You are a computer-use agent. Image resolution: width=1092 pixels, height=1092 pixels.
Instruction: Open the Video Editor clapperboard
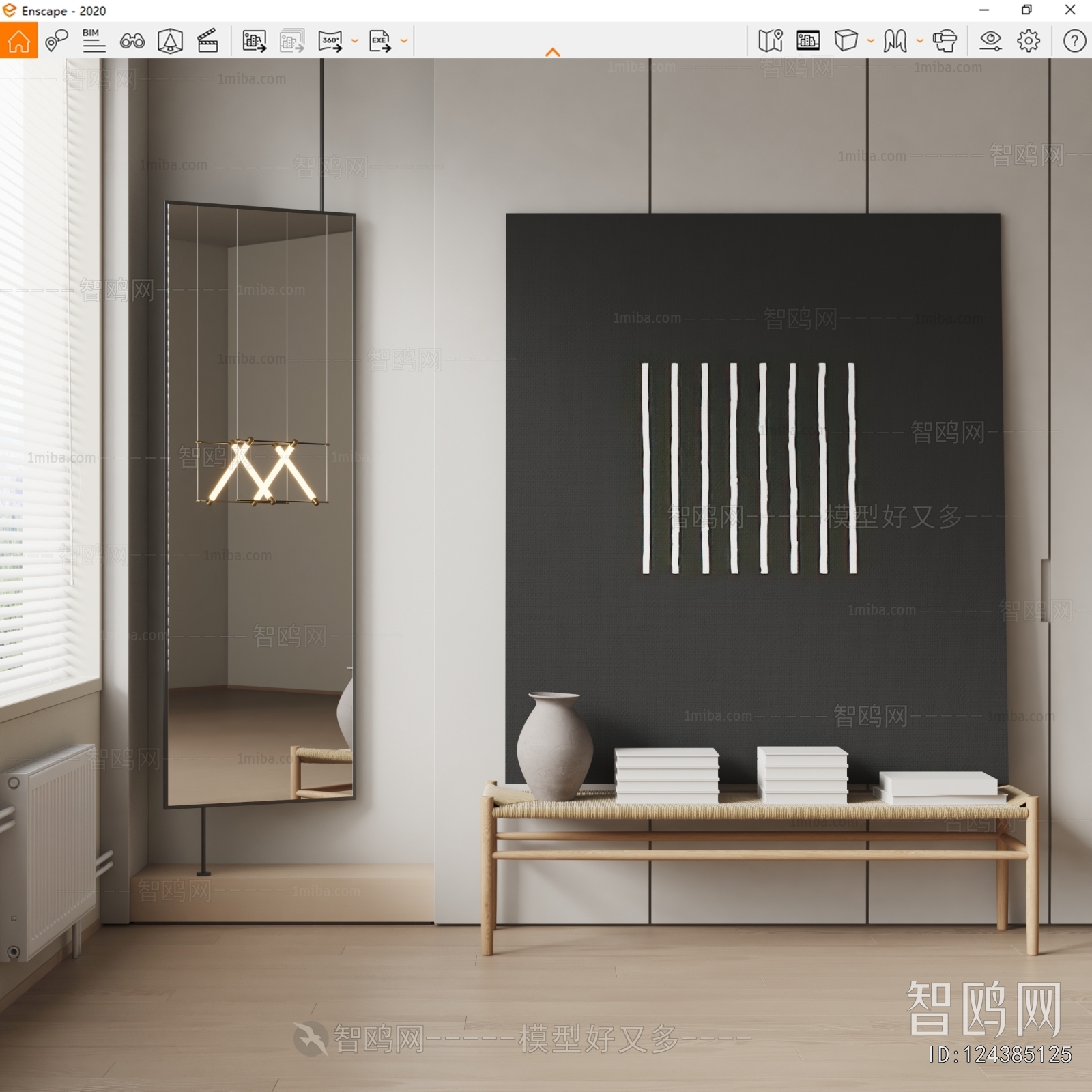207,41
